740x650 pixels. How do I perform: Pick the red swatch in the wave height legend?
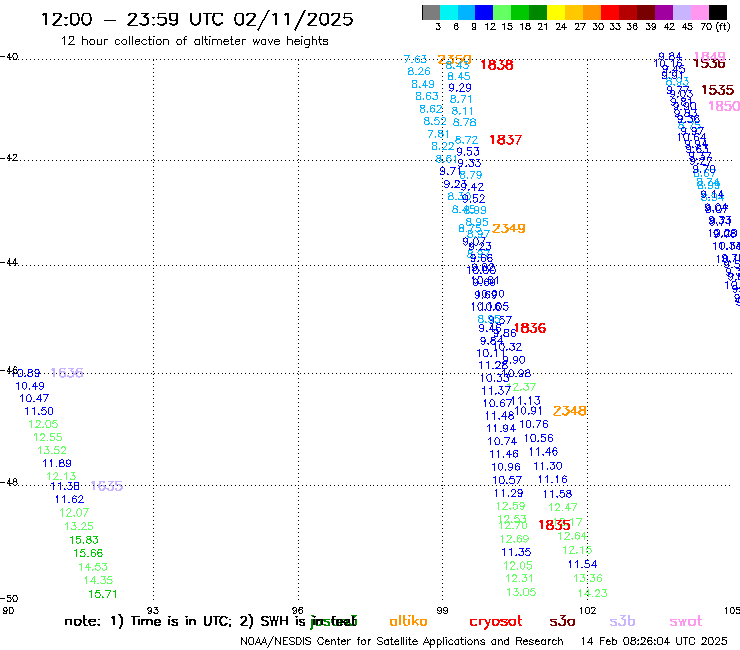coord(609,12)
